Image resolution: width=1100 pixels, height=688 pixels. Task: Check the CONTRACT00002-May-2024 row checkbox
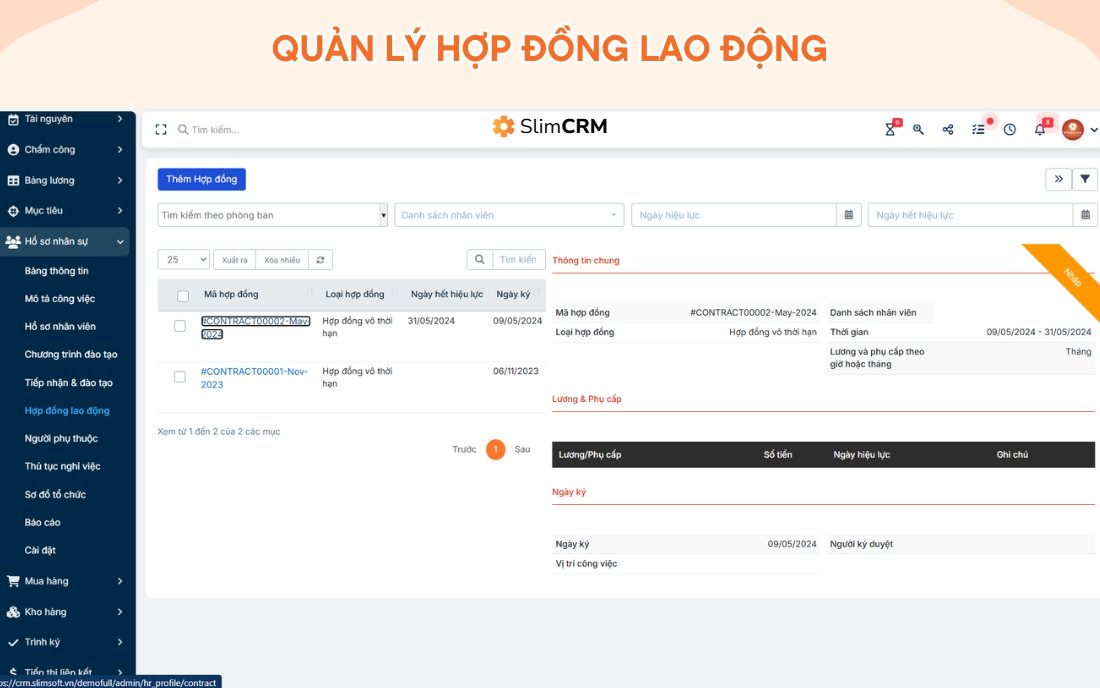(x=180, y=326)
